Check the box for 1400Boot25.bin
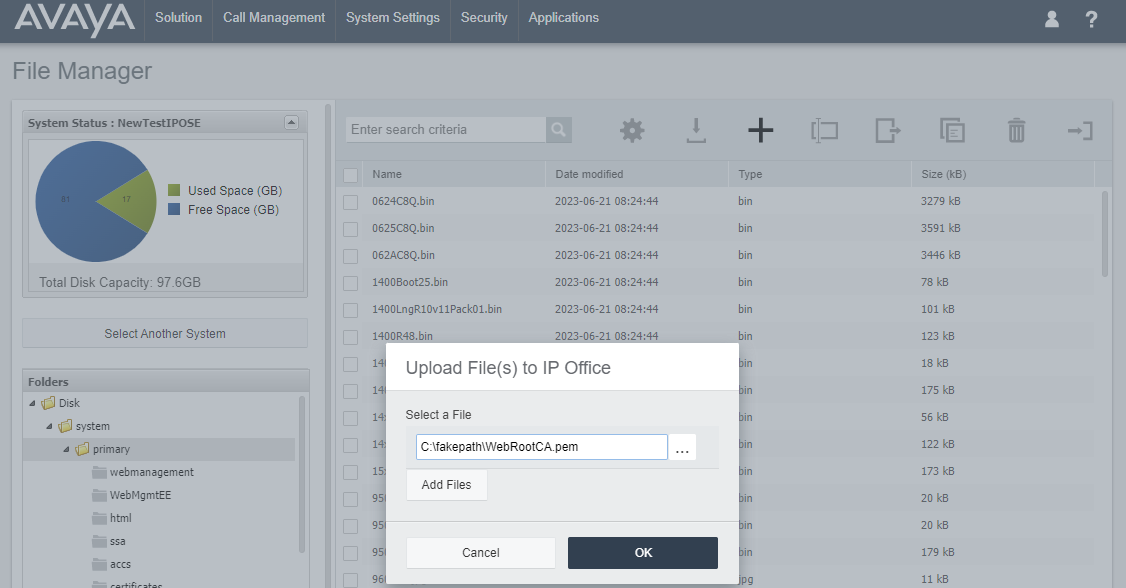Image resolution: width=1126 pixels, height=588 pixels. (350, 283)
